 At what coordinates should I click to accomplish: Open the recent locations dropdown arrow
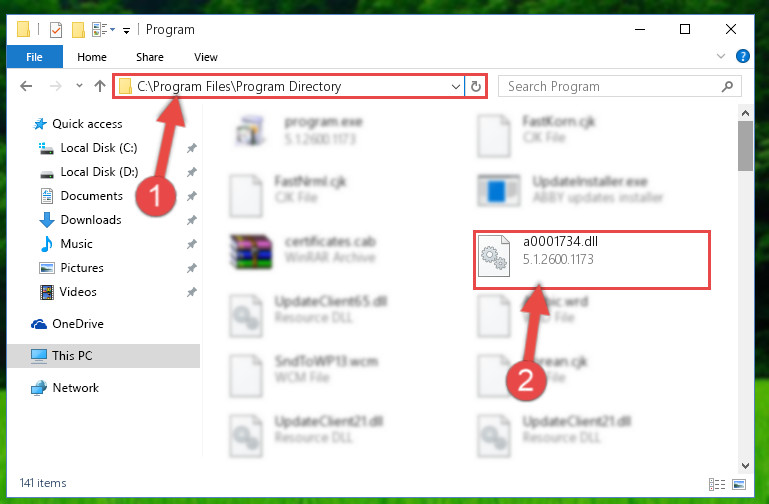pyautogui.click(x=79, y=86)
